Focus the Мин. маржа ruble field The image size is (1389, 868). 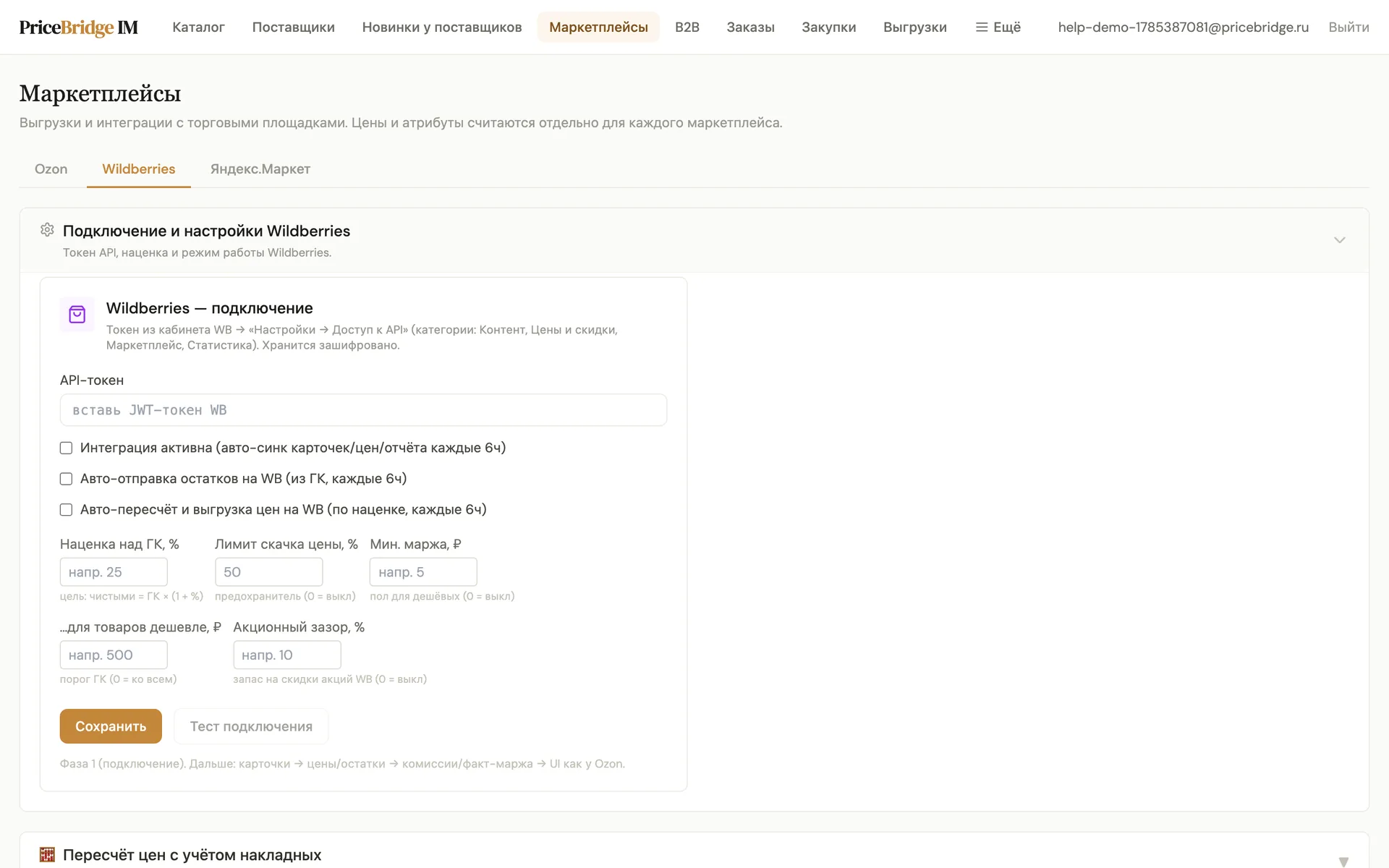pyautogui.click(x=423, y=572)
